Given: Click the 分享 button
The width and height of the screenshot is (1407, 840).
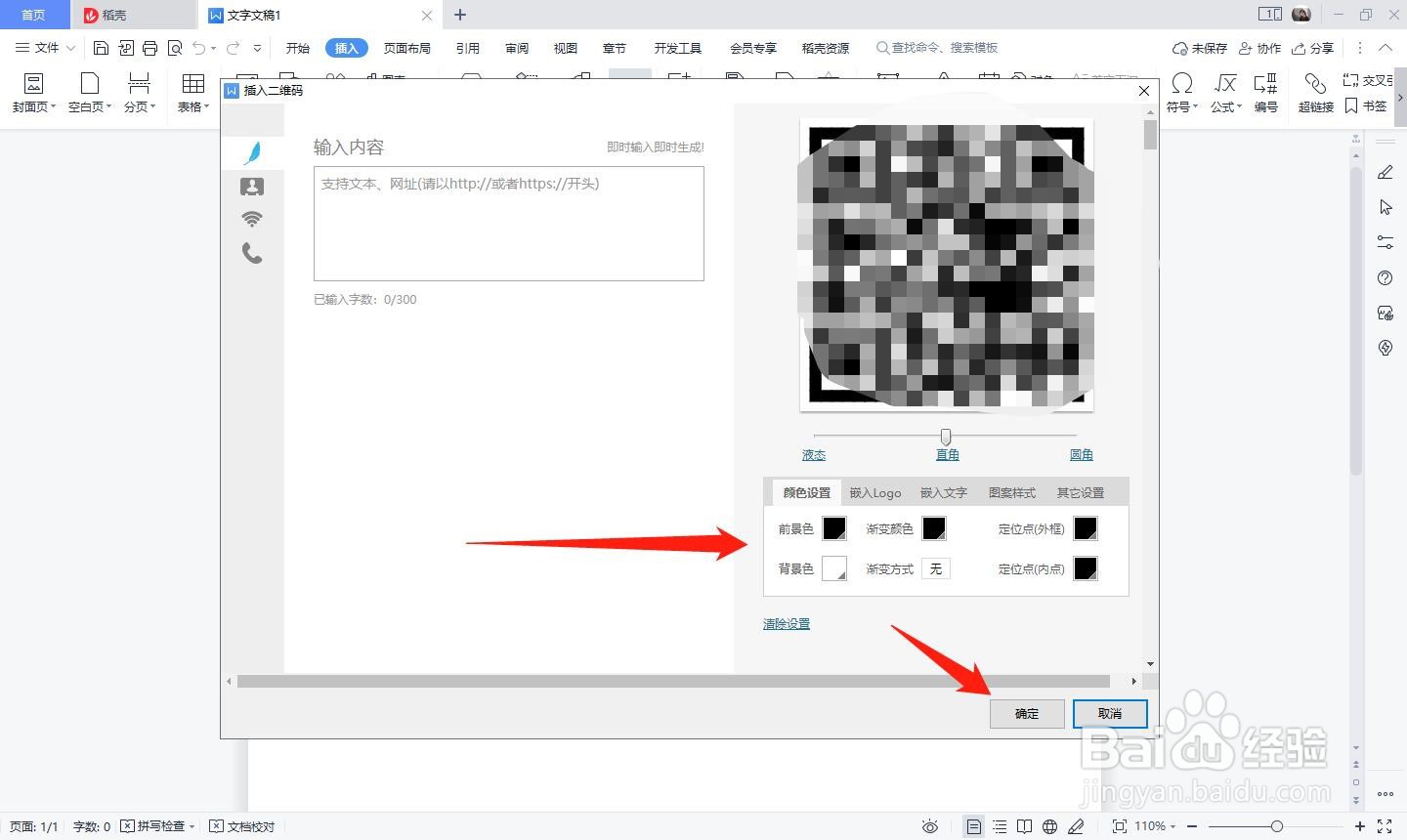Looking at the screenshot, I should click(x=1312, y=48).
